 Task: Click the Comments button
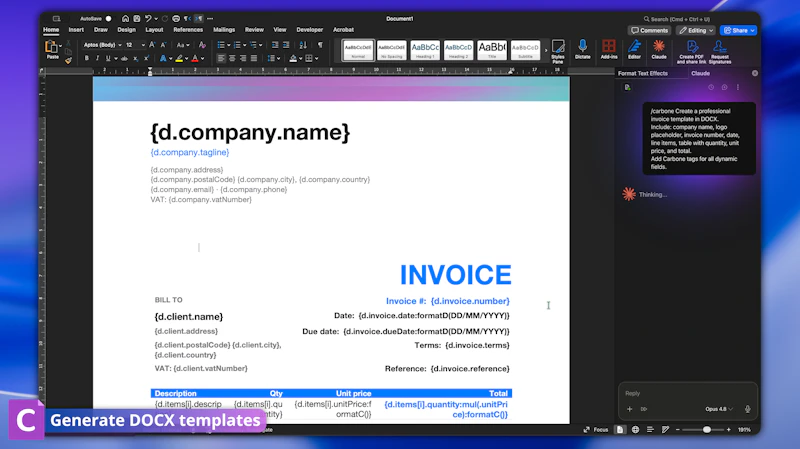(649, 31)
